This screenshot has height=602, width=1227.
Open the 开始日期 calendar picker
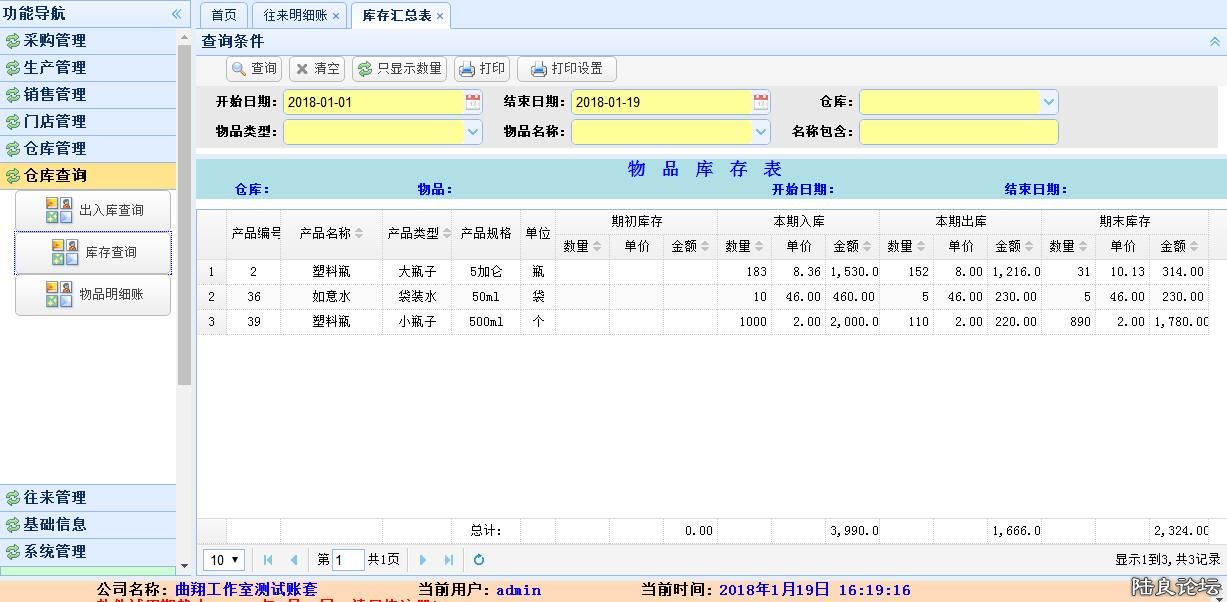[x=473, y=102]
